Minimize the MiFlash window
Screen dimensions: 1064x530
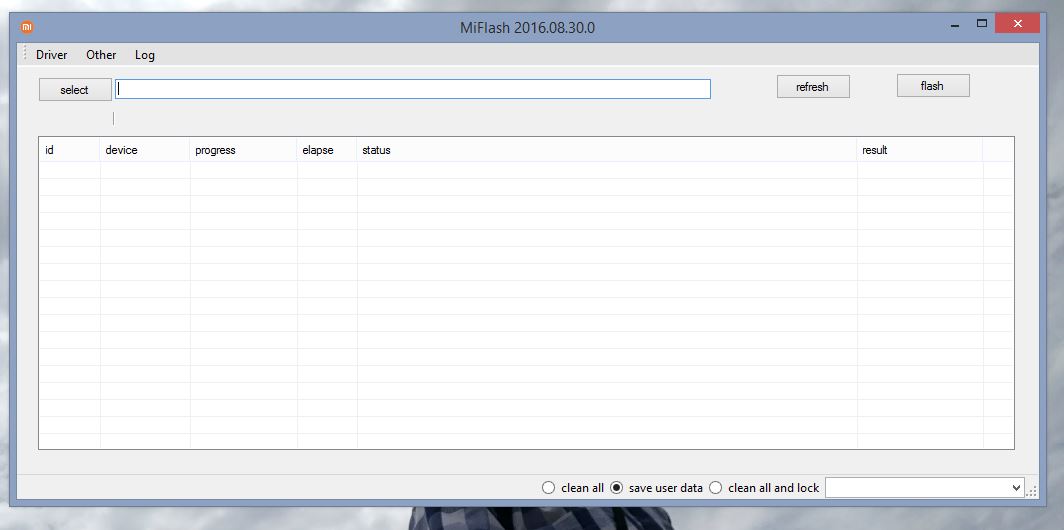tap(951, 23)
